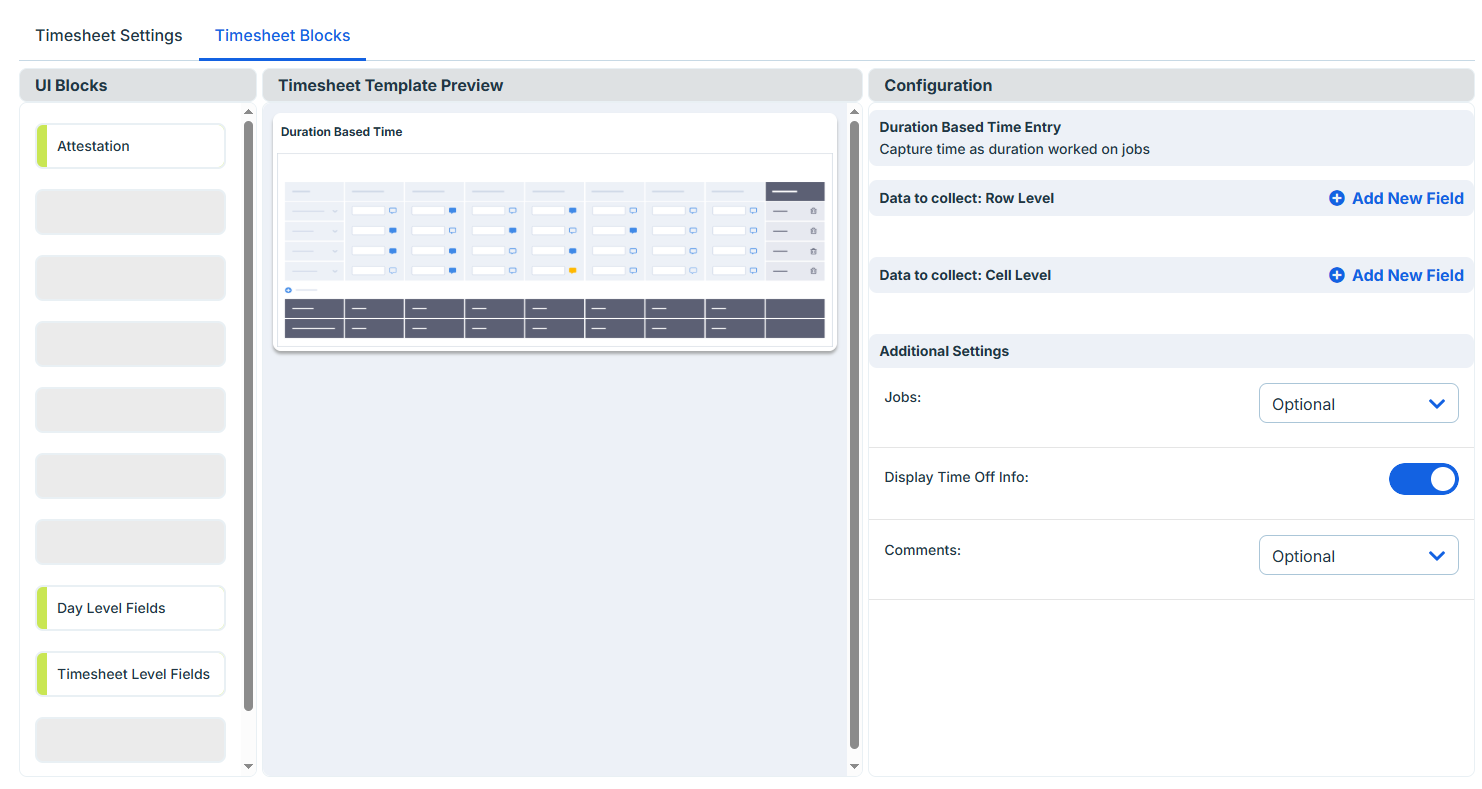1482x789 pixels.
Task: Open the Jobs dropdown
Action: coord(1358,403)
